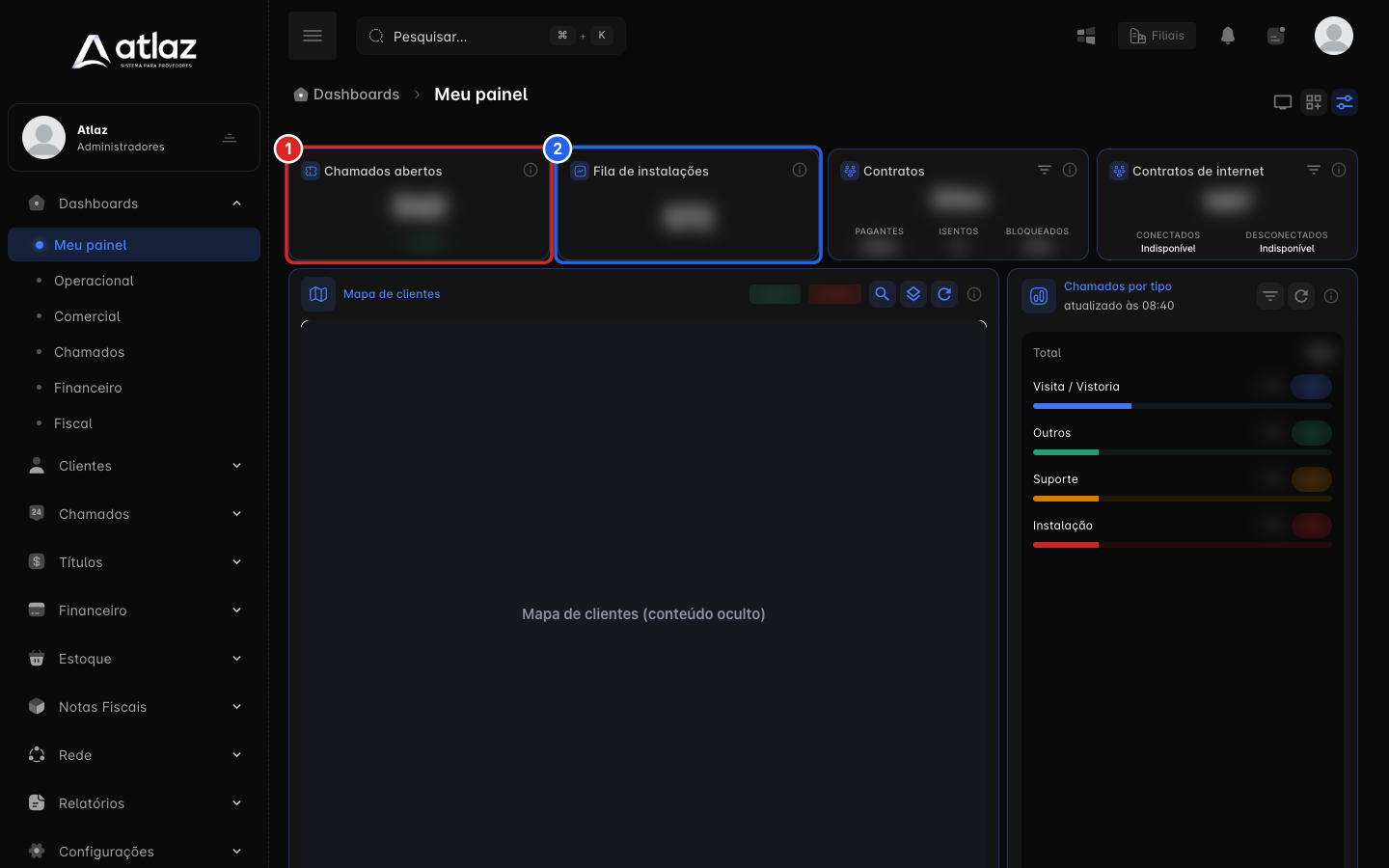Refresh the Mapa de clientes
1389x868 pixels.
(944, 294)
